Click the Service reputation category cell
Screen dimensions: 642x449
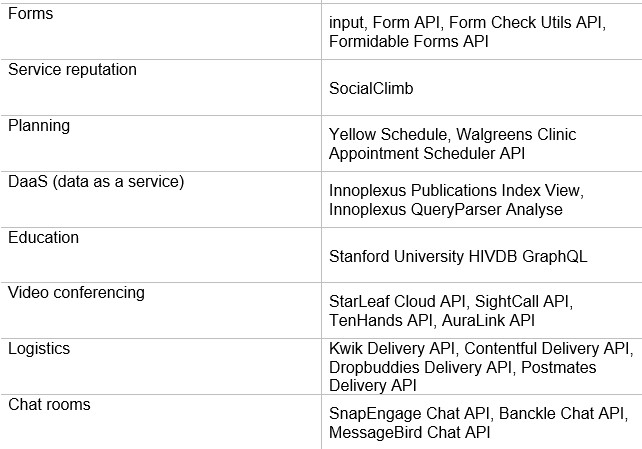(x=72, y=70)
